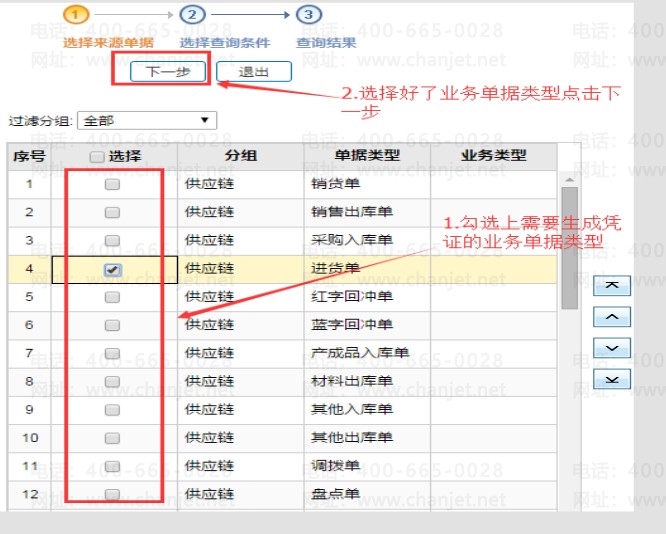Click the 分组 column header

pyautogui.click(x=241, y=156)
